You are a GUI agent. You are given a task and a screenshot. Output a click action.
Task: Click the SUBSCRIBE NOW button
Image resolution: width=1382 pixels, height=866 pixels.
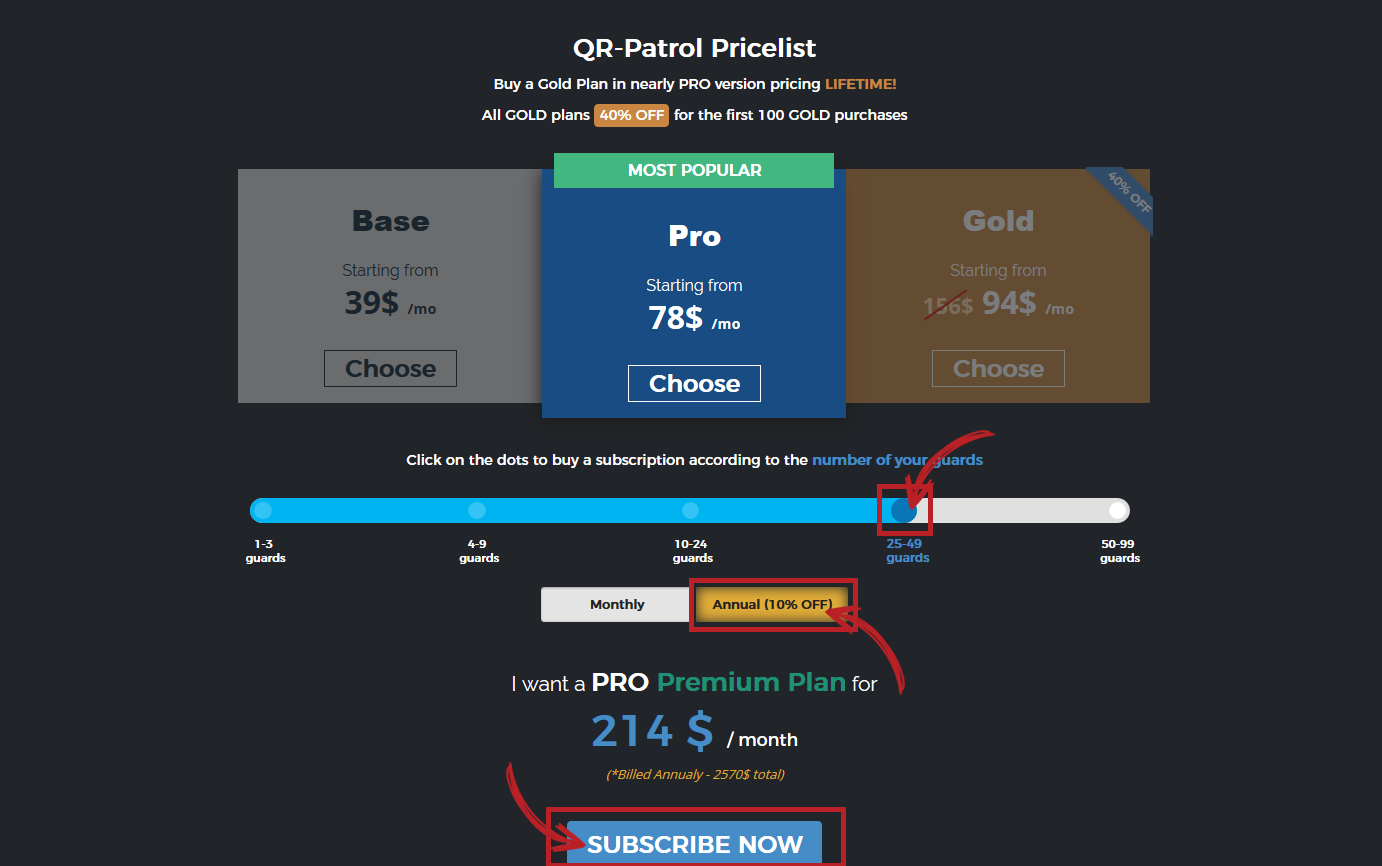coord(694,843)
